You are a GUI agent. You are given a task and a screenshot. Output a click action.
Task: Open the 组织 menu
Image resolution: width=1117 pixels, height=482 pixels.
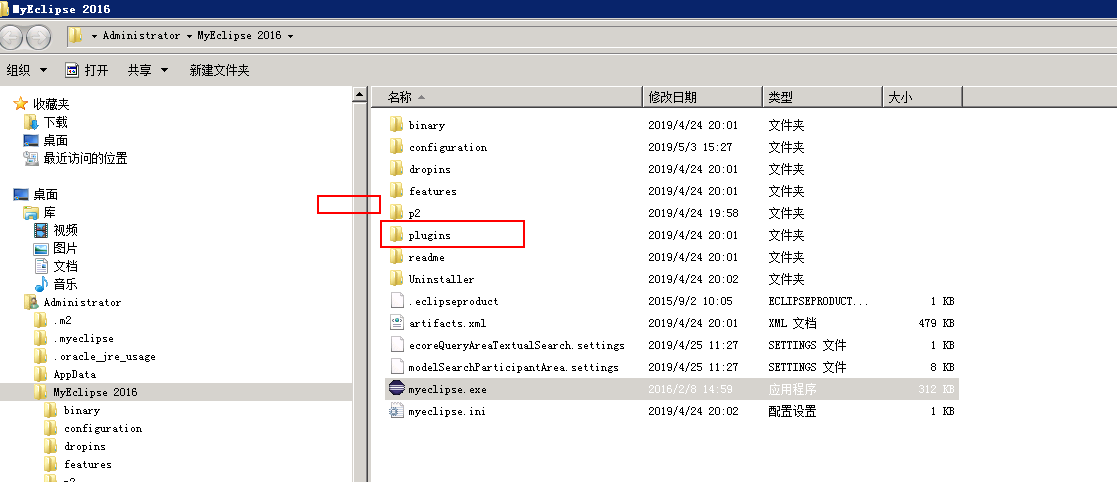click(x=27, y=70)
